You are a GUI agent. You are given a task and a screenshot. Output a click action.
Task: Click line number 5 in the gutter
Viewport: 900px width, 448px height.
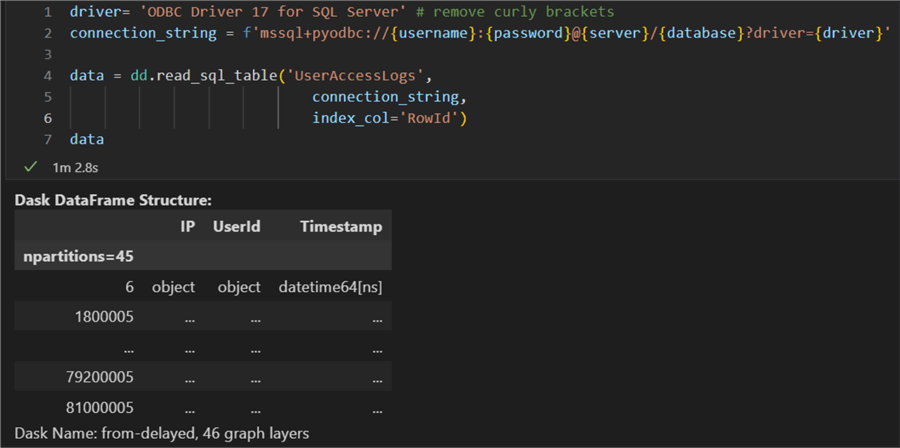47,97
